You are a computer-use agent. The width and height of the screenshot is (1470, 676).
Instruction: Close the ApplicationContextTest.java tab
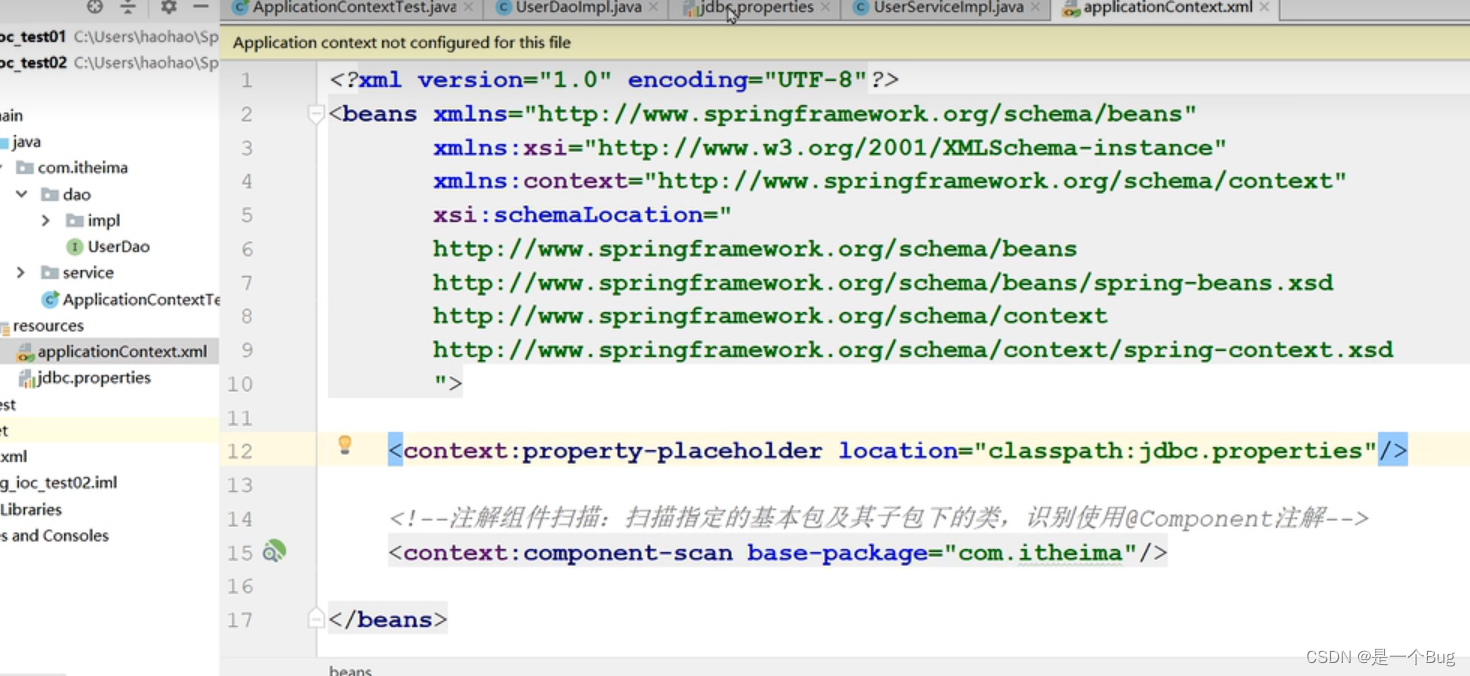coord(468,7)
